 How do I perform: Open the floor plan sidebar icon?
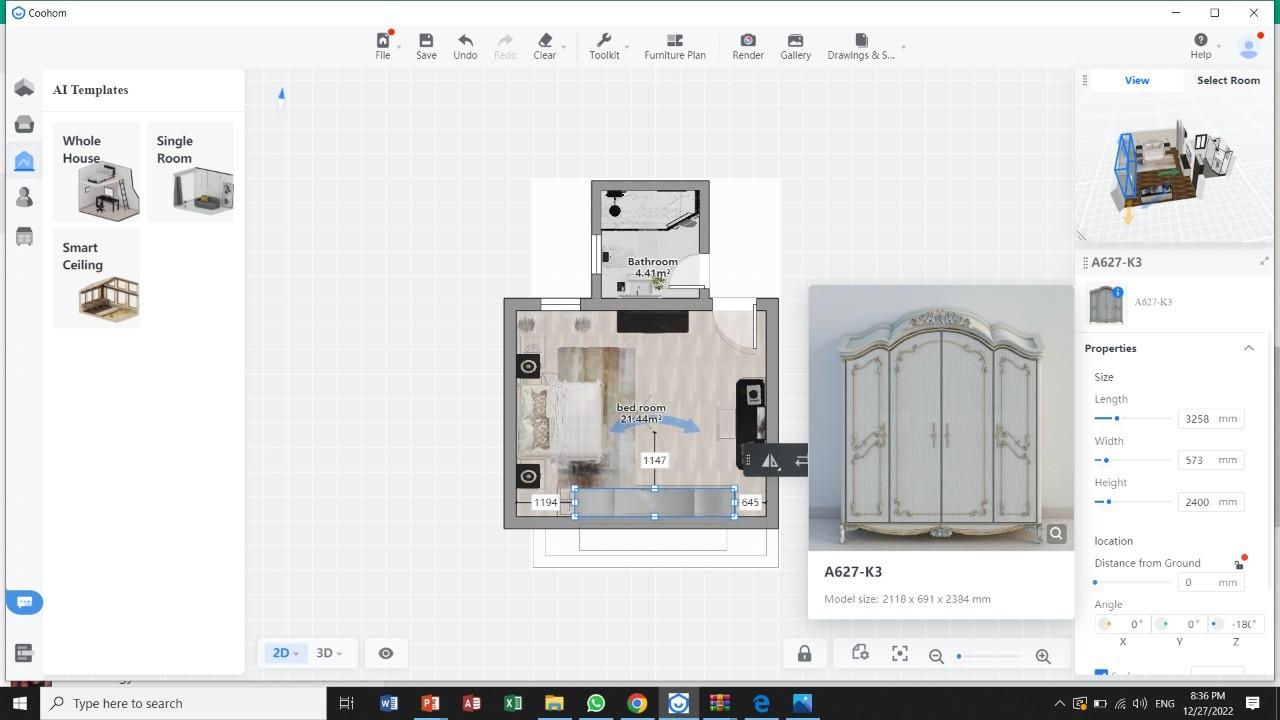[24, 88]
